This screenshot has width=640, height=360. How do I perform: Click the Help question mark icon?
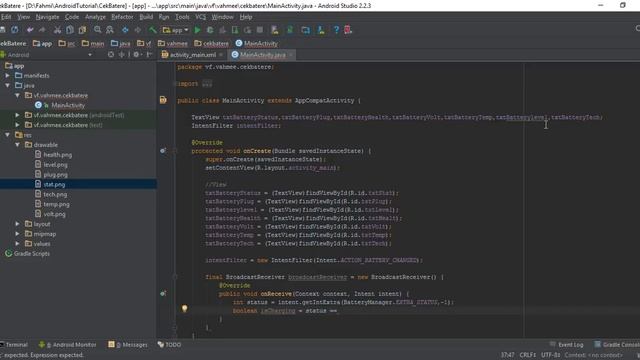pyautogui.click(x=336, y=30)
